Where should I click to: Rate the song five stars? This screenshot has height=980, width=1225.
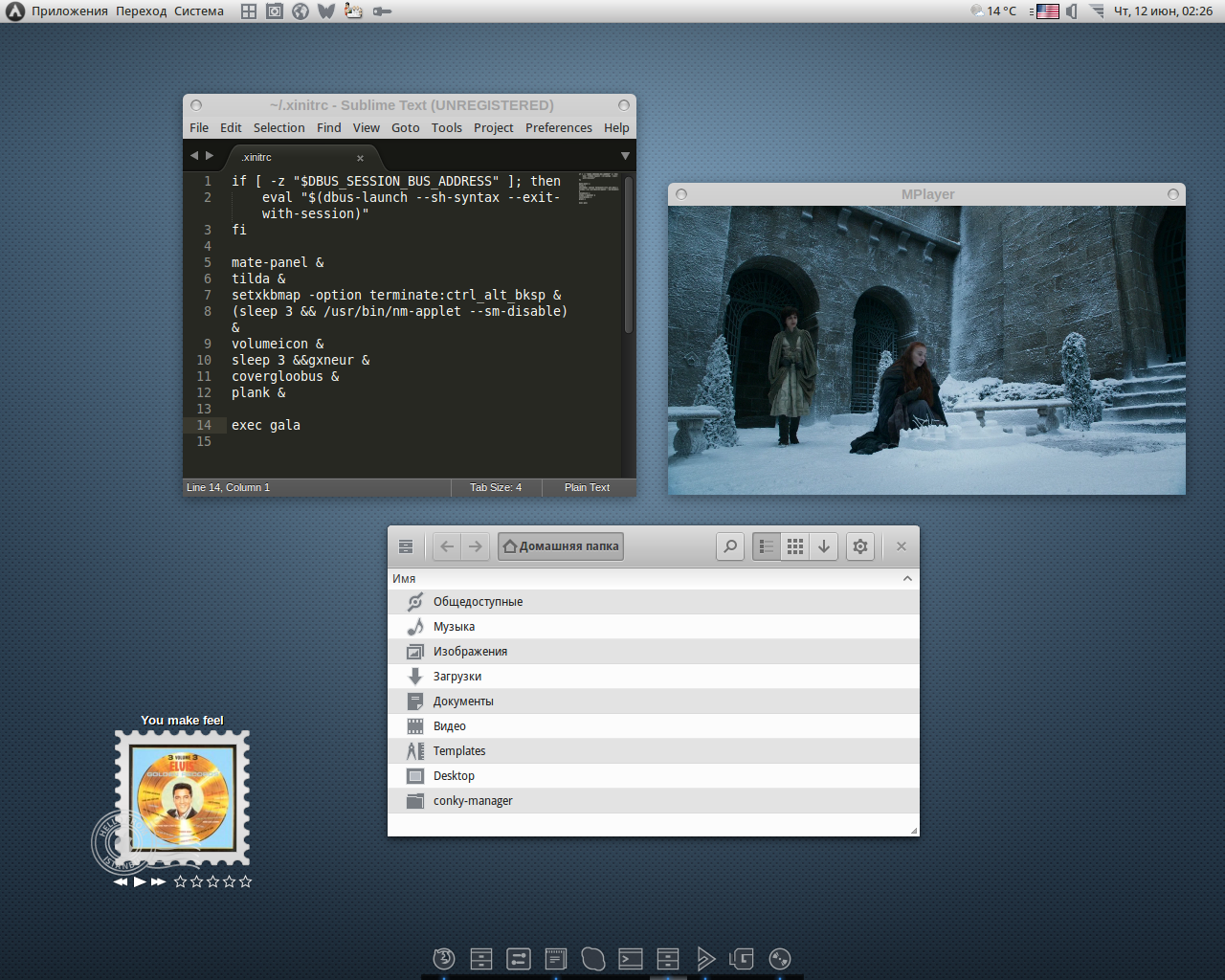pos(246,881)
